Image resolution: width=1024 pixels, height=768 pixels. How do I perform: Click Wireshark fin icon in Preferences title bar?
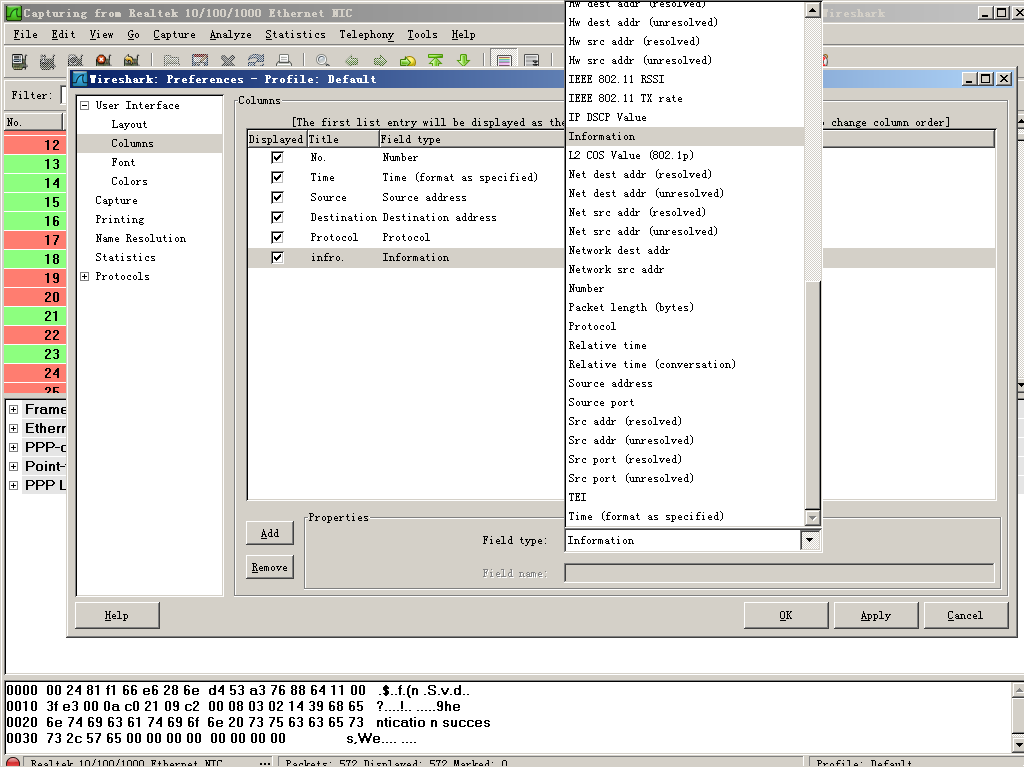[x=80, y=79]
